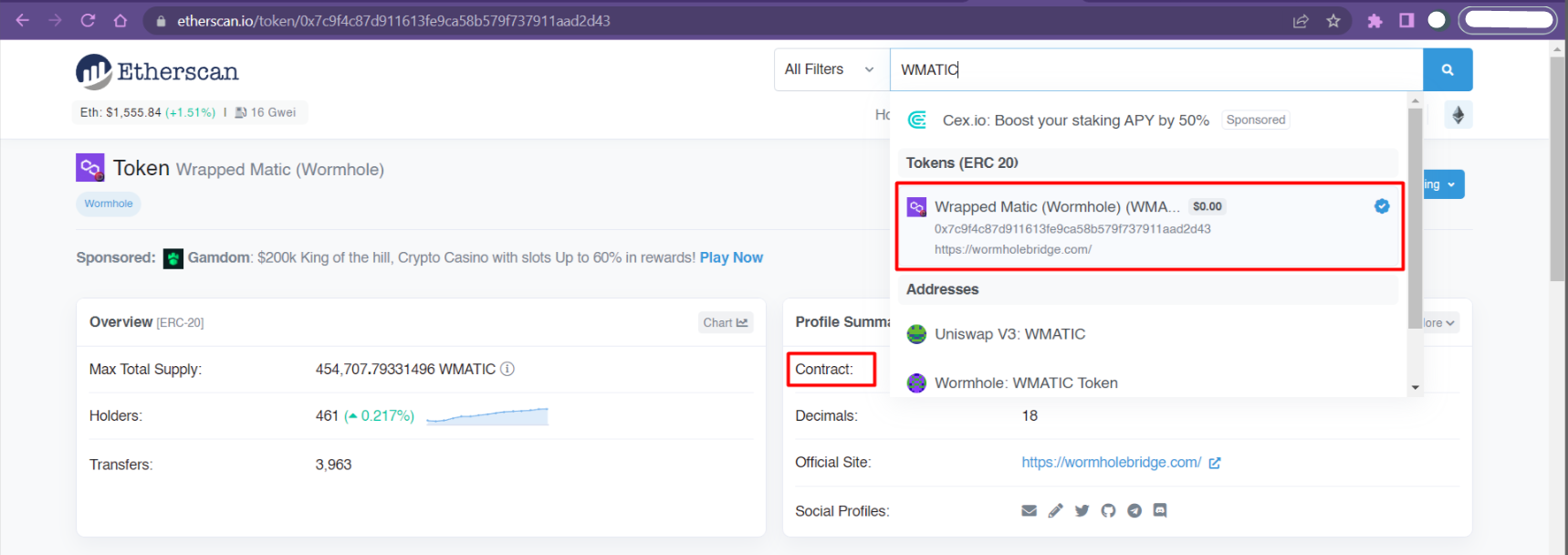The height and width of the screenshot is (555, 1568).
Task: Click the Contract: label
Action: point(824,369)
